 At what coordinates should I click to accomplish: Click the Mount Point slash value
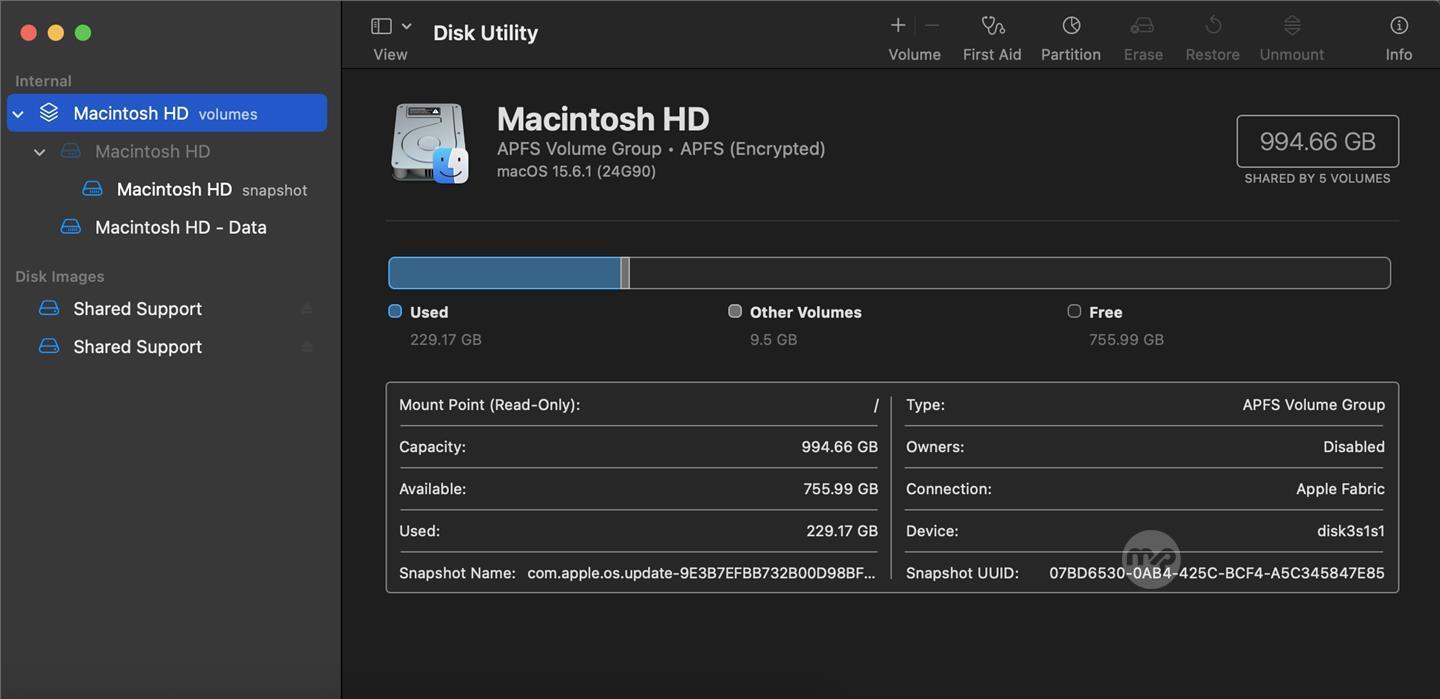tap(876, 405)
